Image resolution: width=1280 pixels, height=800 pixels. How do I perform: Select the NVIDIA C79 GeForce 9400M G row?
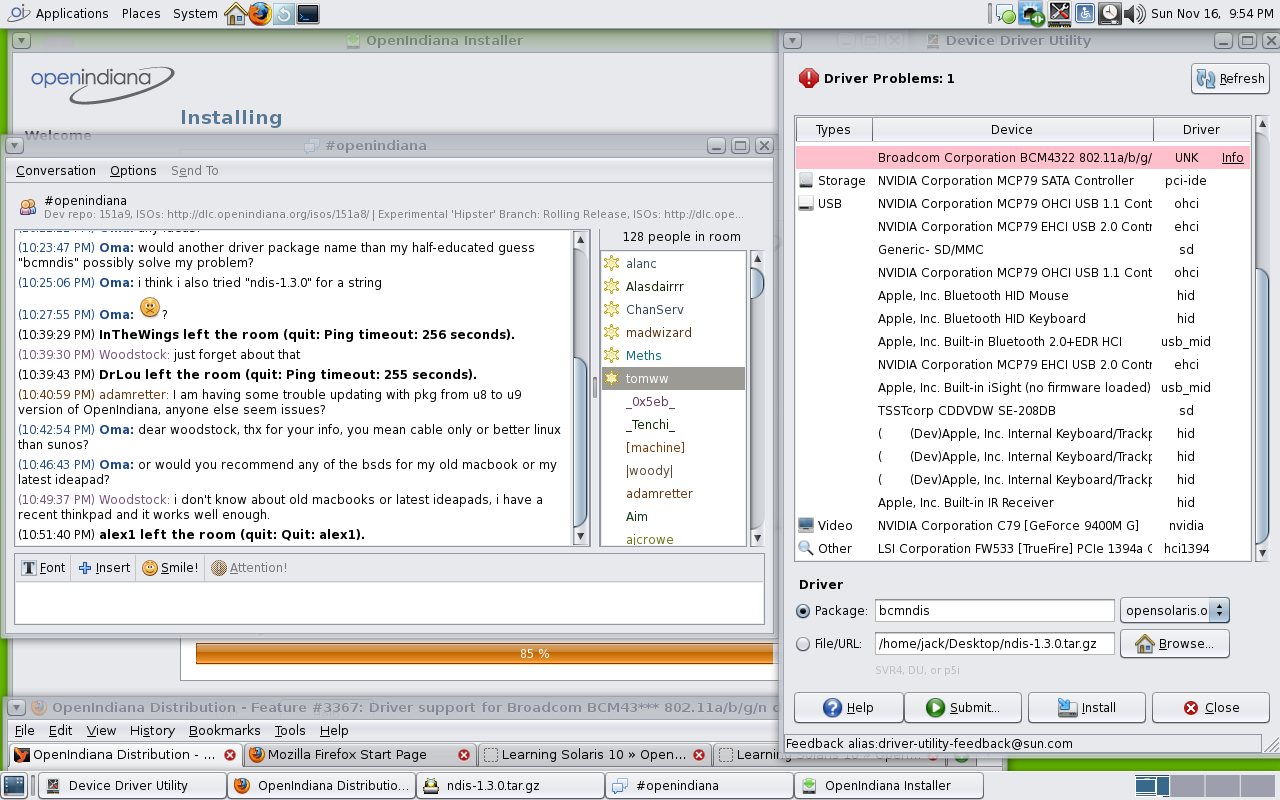[x=1023, y=526]
